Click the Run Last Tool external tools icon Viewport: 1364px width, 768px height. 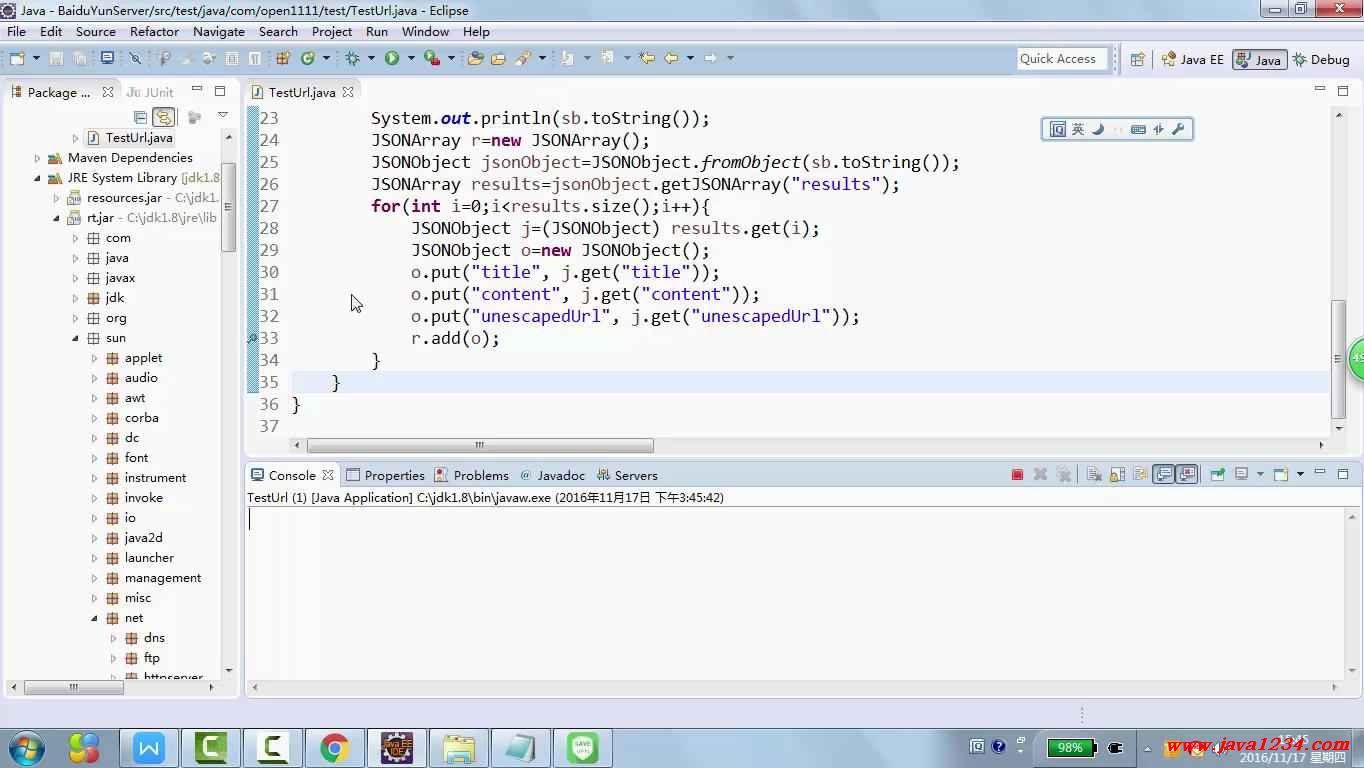tap(432, 58)
